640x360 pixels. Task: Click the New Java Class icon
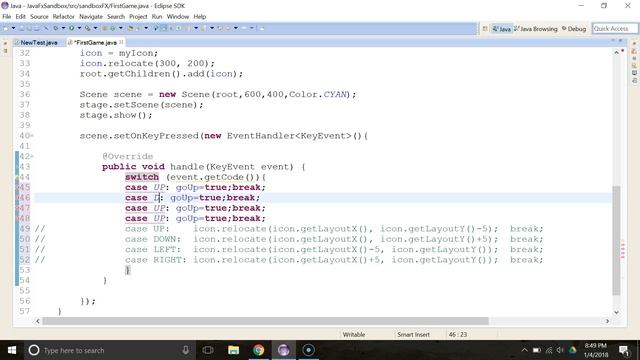click(113, 28)
